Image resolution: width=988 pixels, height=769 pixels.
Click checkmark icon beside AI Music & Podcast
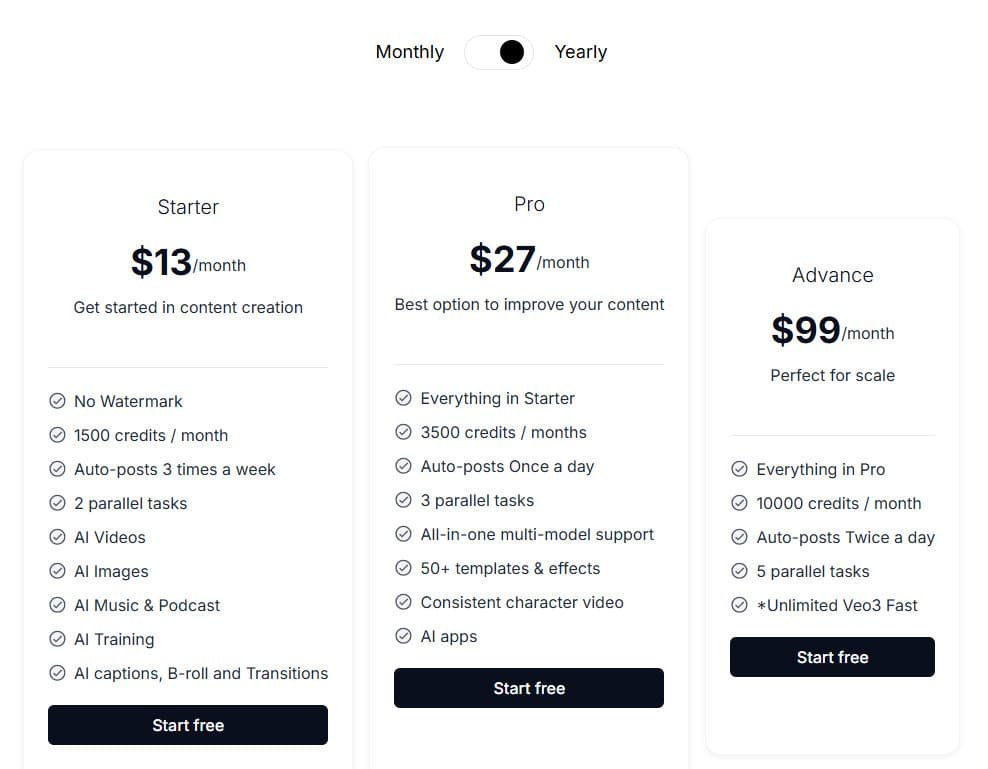point(58,605)
